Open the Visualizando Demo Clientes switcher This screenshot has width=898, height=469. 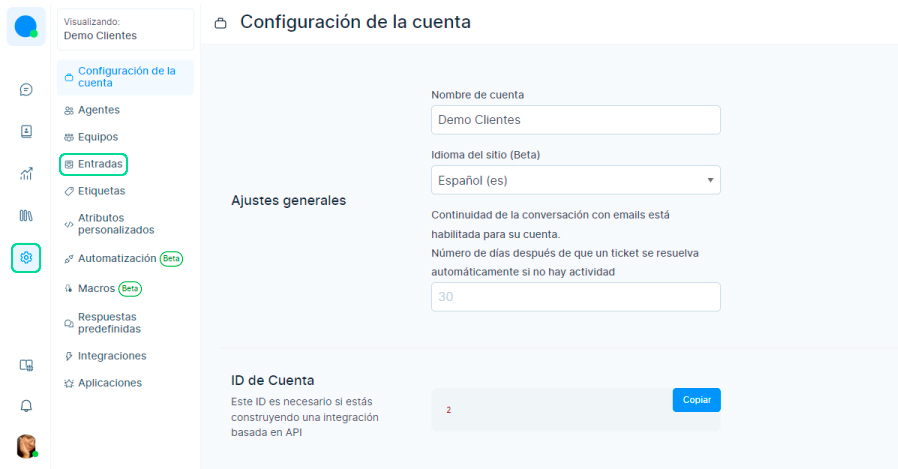(125, 29)
